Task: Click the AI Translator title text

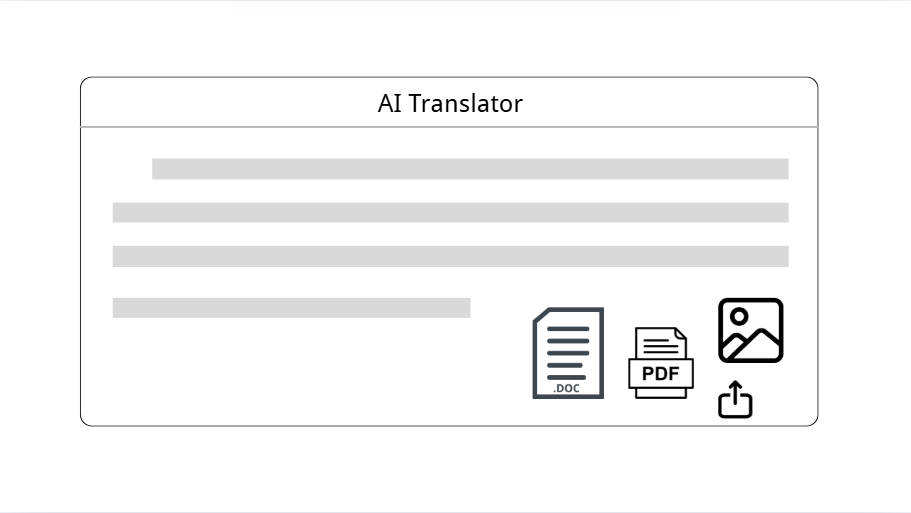Action: click(x=450, y=103)
